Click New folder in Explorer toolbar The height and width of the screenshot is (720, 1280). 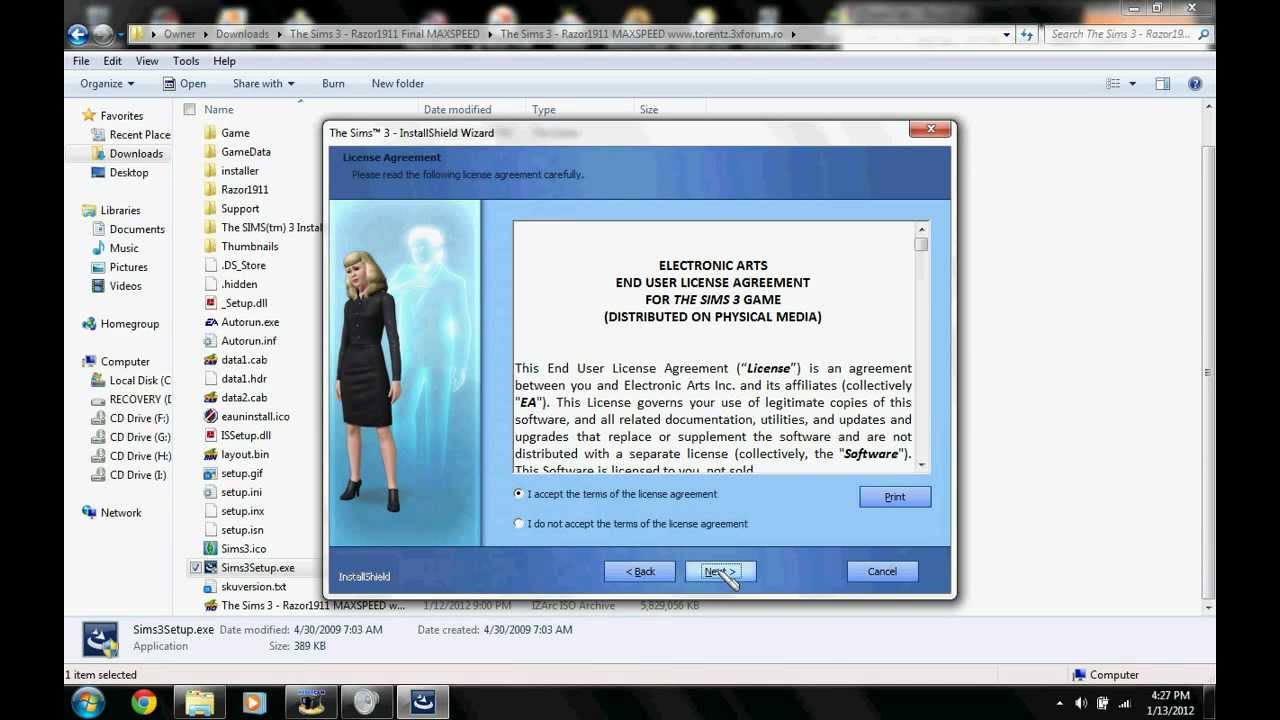[398, 84]
